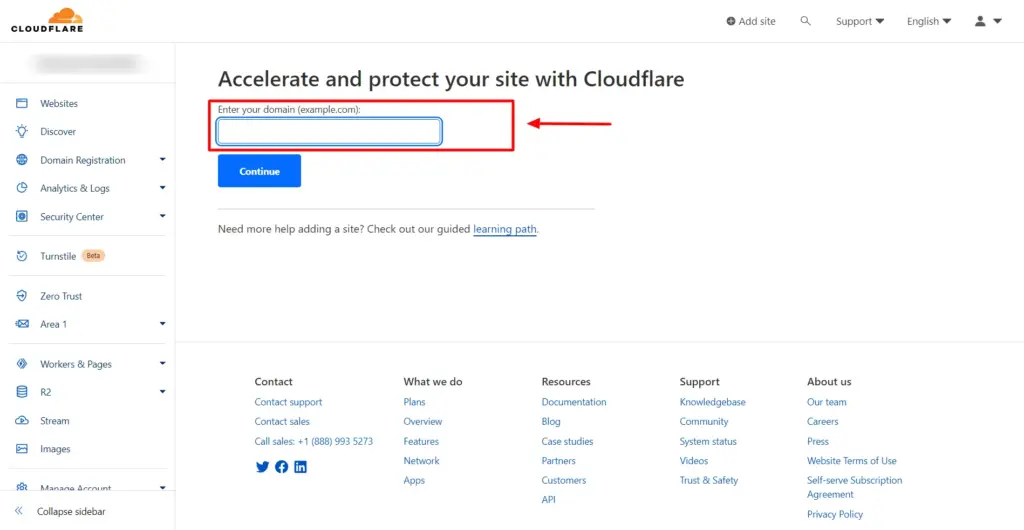Open Contact sales link

[282, 422]
